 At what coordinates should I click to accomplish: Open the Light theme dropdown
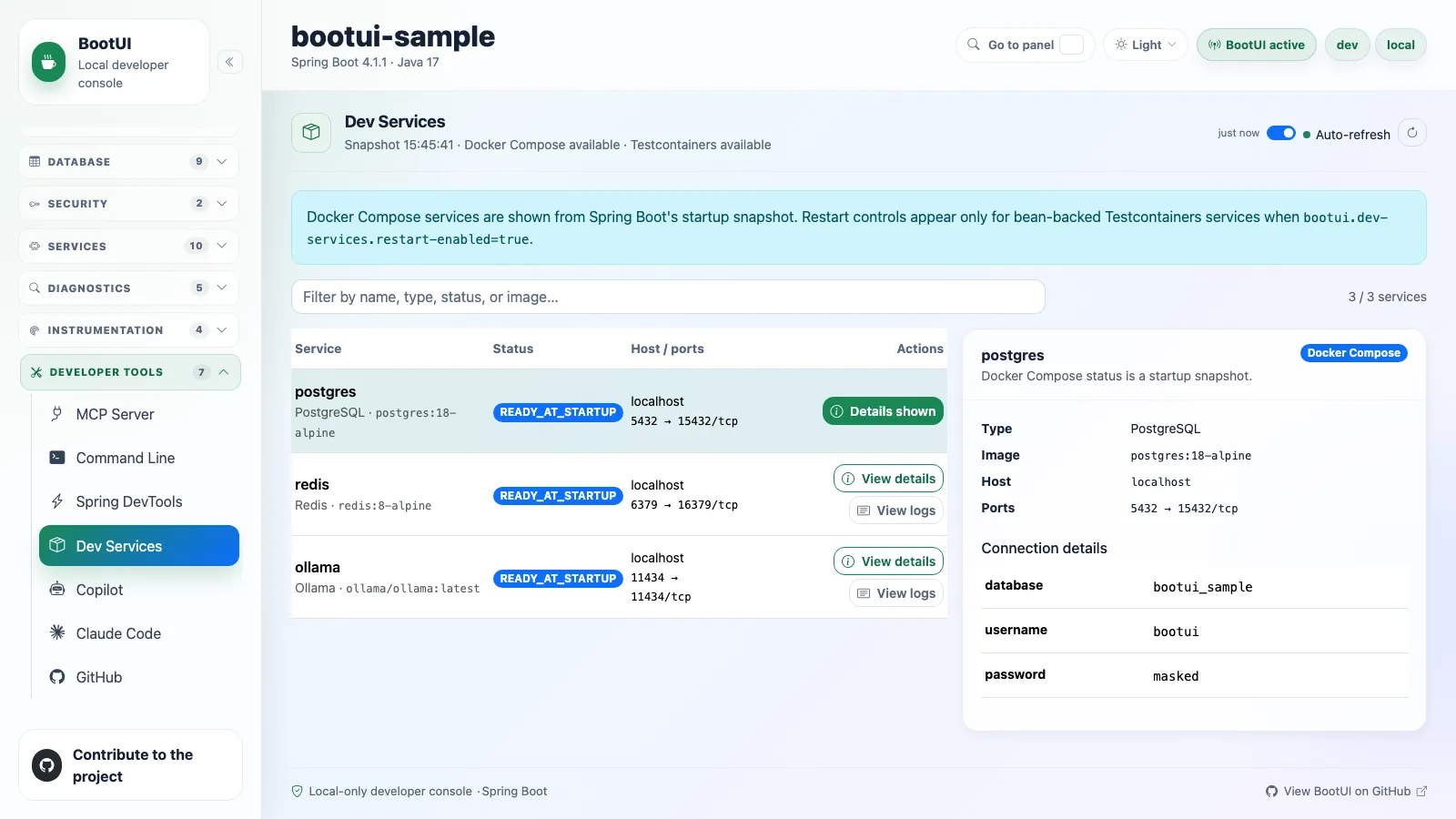point(1146,45)
